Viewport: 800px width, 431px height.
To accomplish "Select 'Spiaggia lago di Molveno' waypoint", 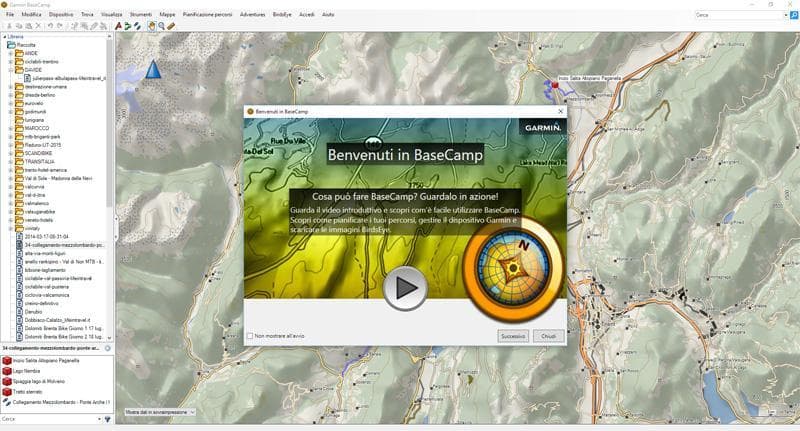I will 39,382.
